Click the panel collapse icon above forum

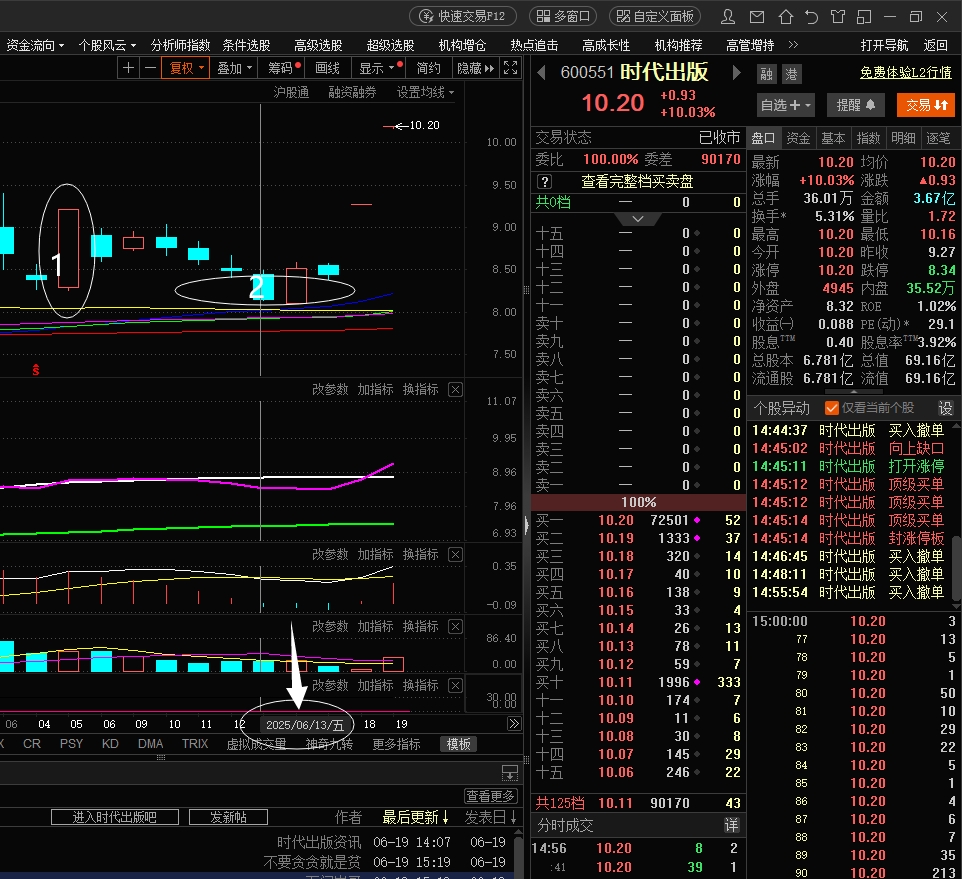click(510, 773)
